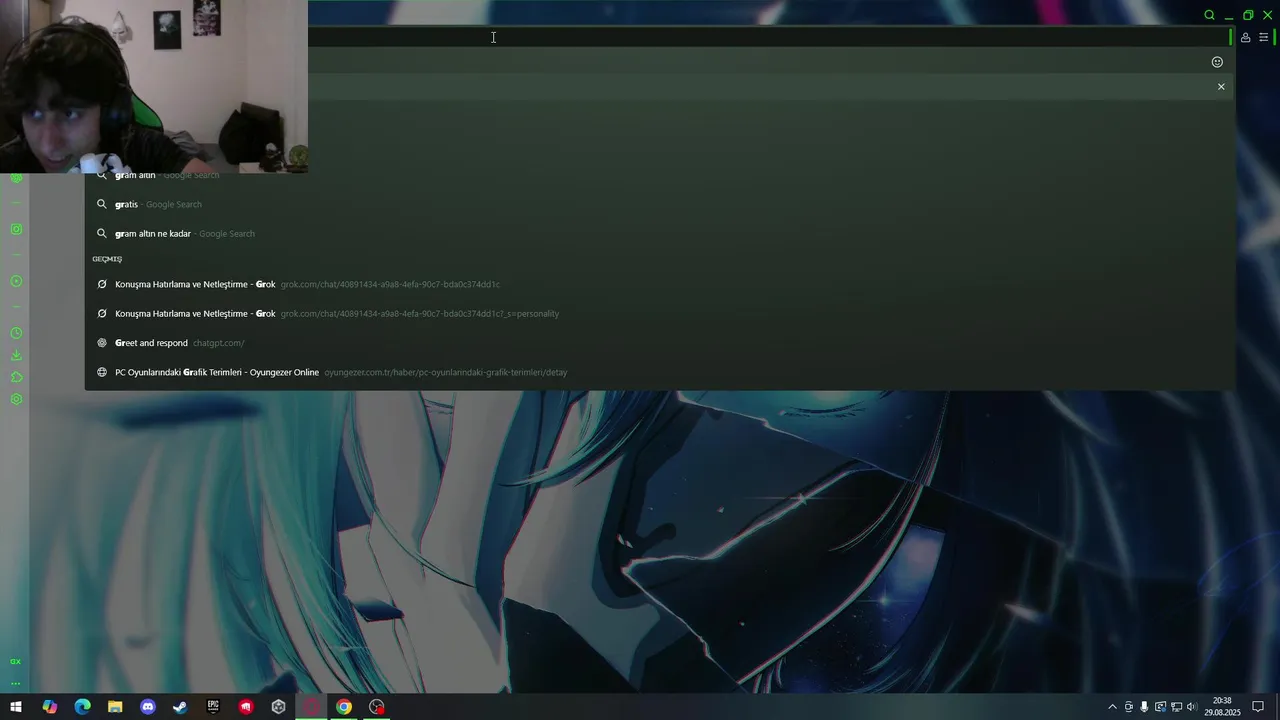Open the taskbar clock showing 20:38
This screenshot has height=720, width=1280.
point(1222,707)
